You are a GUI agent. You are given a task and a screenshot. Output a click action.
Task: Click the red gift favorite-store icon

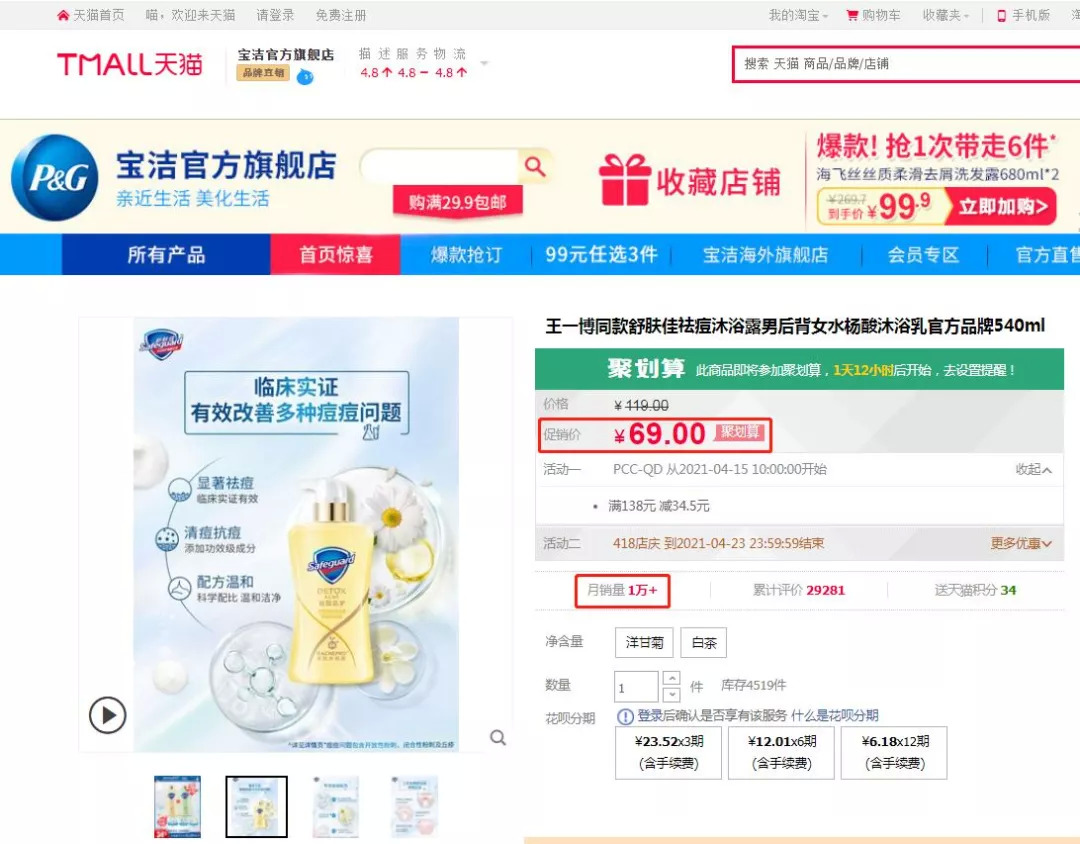(x=624, y=181)
